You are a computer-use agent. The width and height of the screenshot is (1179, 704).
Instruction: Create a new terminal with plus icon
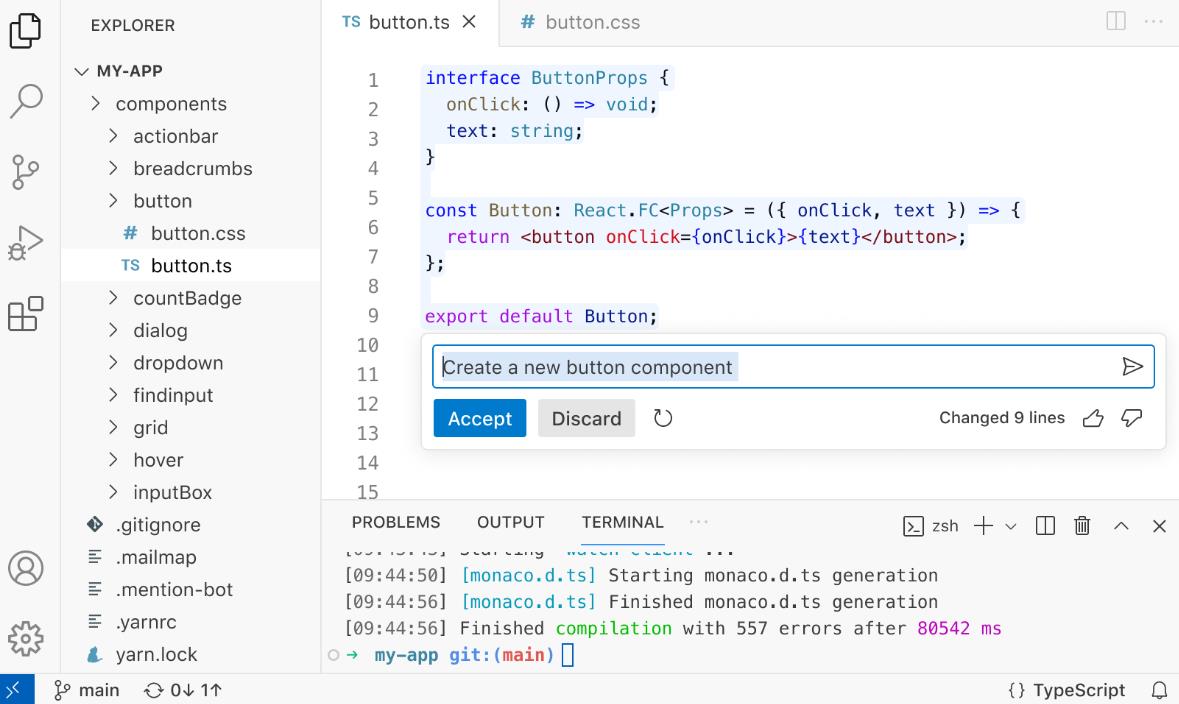click(984, 526)
